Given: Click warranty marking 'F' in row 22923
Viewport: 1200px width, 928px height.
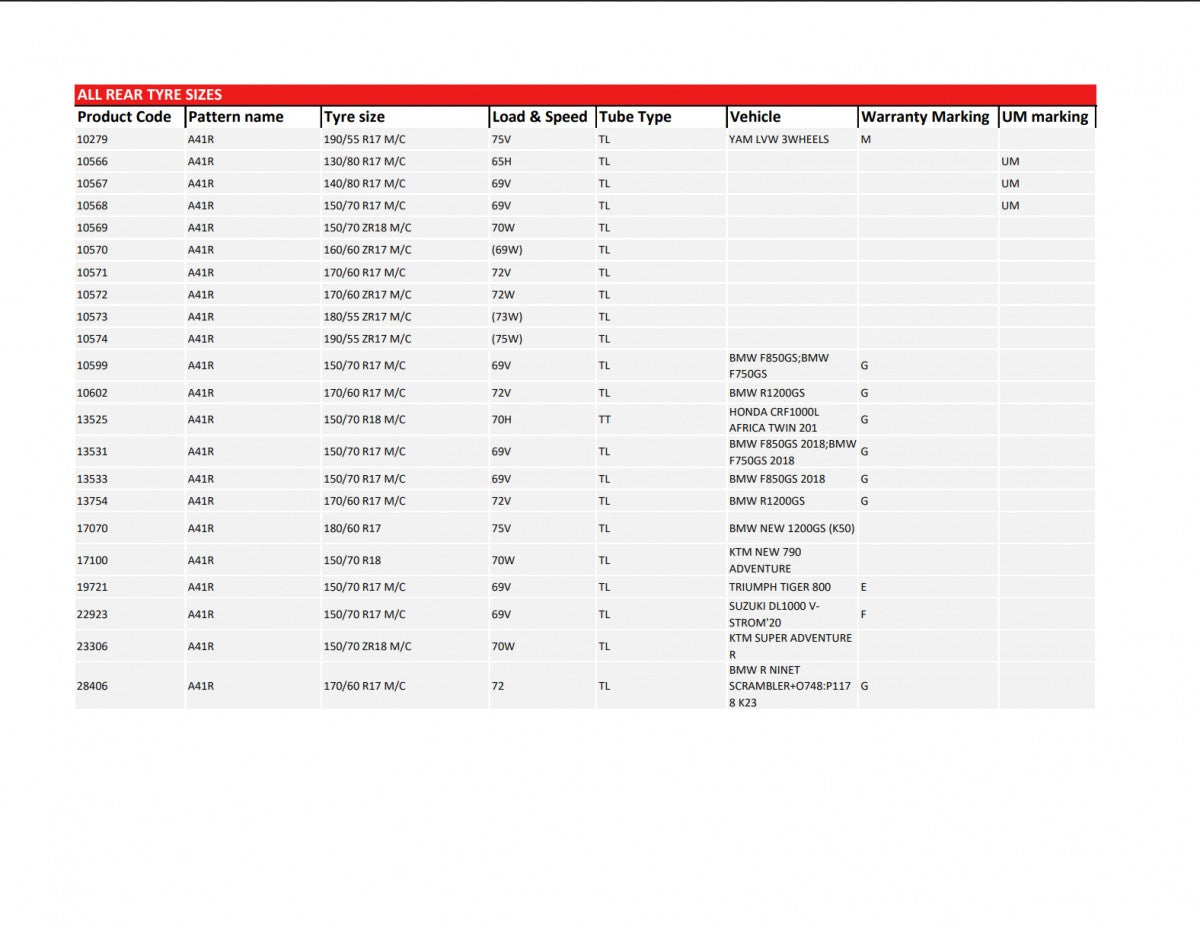Looking at the screenshot, I should [x=863, y=614].
